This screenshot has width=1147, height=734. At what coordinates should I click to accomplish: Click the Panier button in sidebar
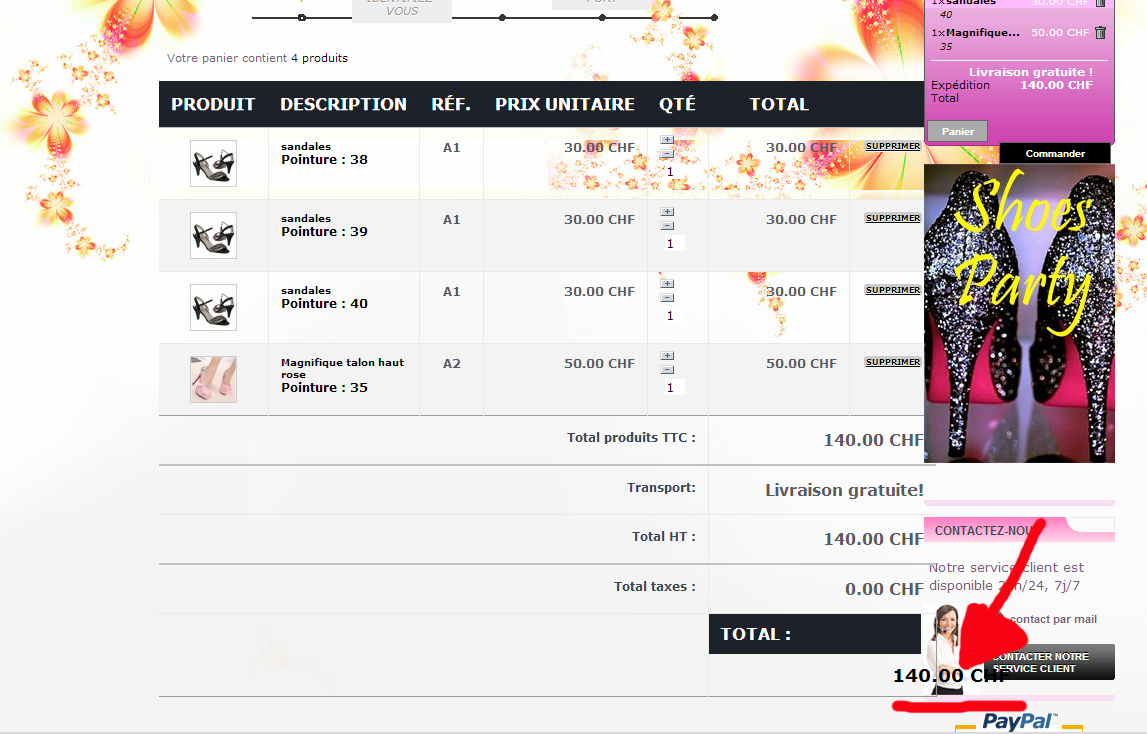point(958,132)
